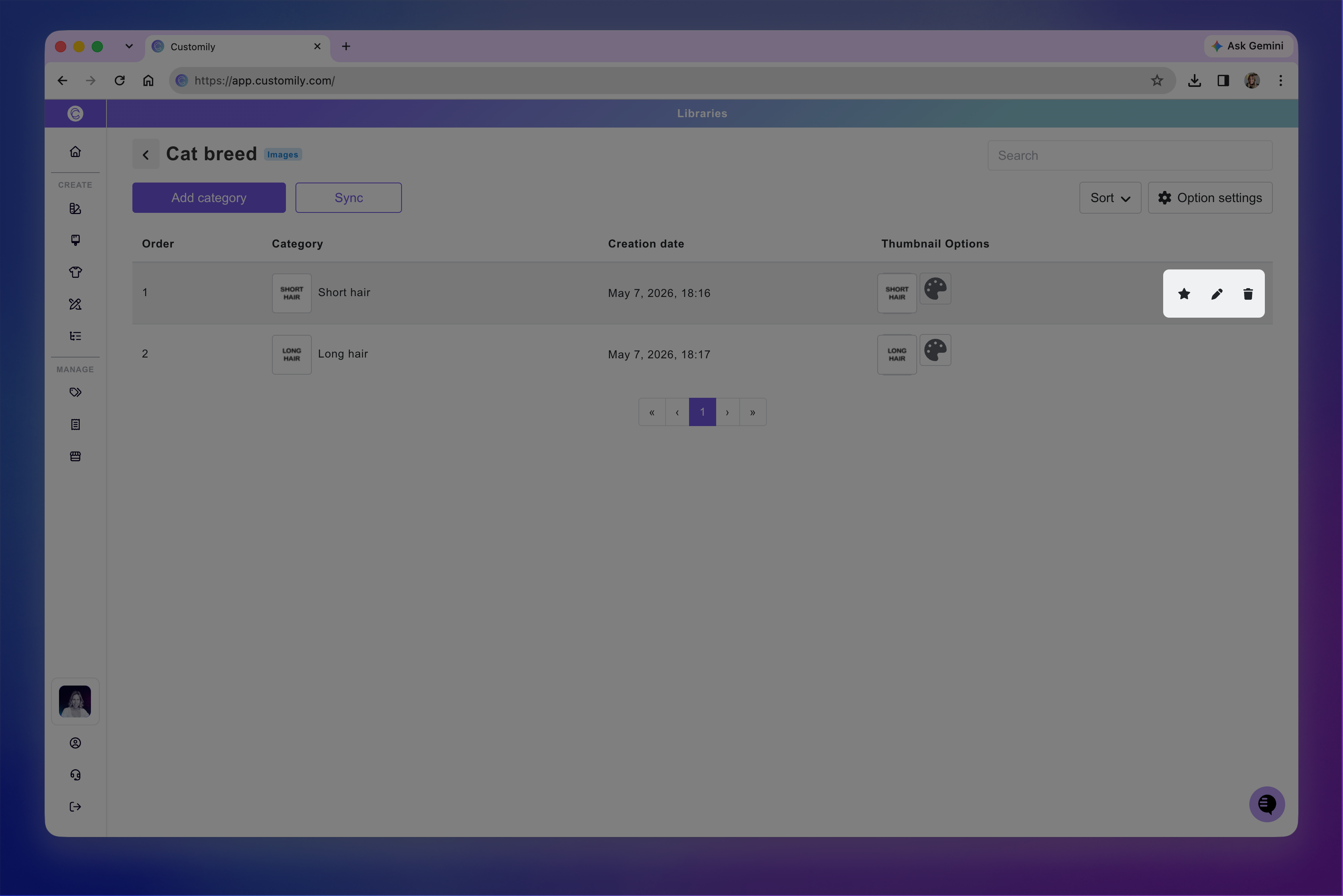Open Option settings
Screen dimensions: 1343x896
(x=1210, y=198)
